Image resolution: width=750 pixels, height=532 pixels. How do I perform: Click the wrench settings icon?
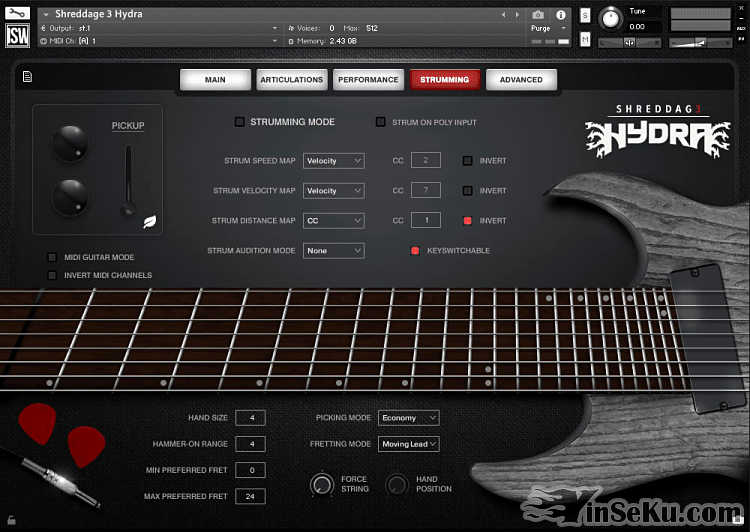pos(18,13)
